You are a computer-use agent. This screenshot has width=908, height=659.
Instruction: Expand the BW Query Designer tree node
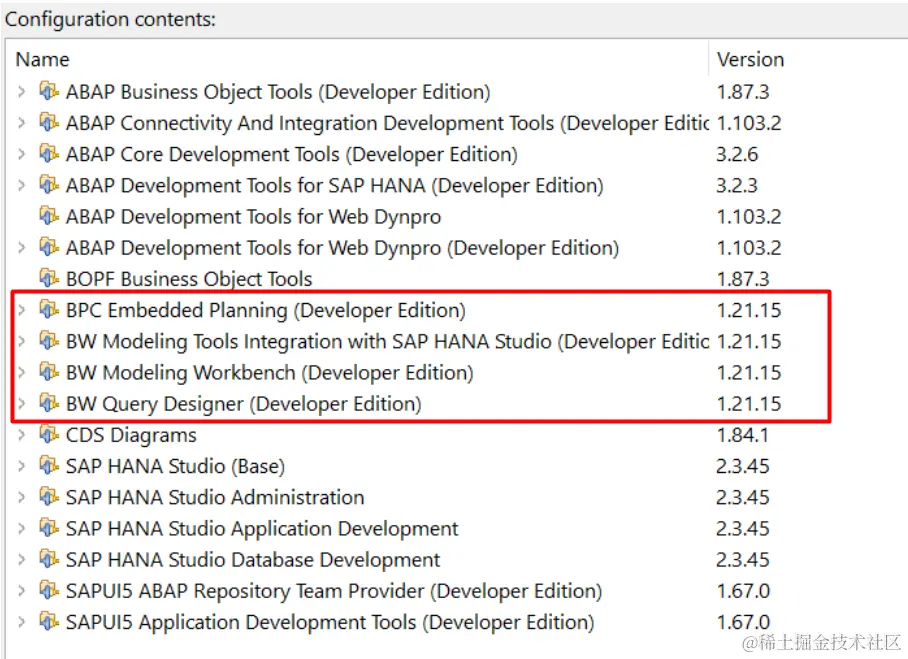(20, 404)
